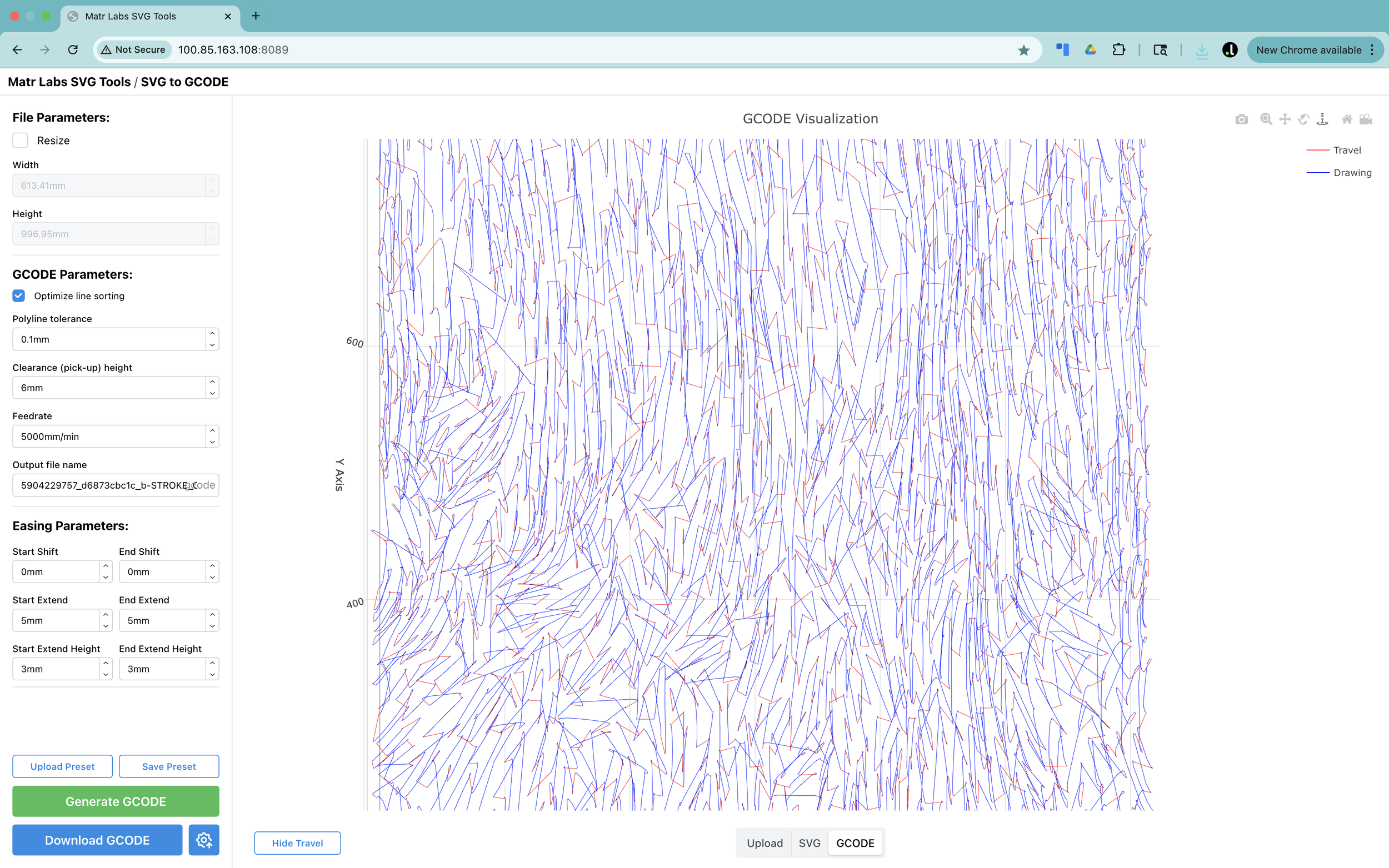Decrease Clearance height with down stepper
Image resolution: width=1389 pixels, height=868 pixels.
pyautogui.click(x=212, y=394)
